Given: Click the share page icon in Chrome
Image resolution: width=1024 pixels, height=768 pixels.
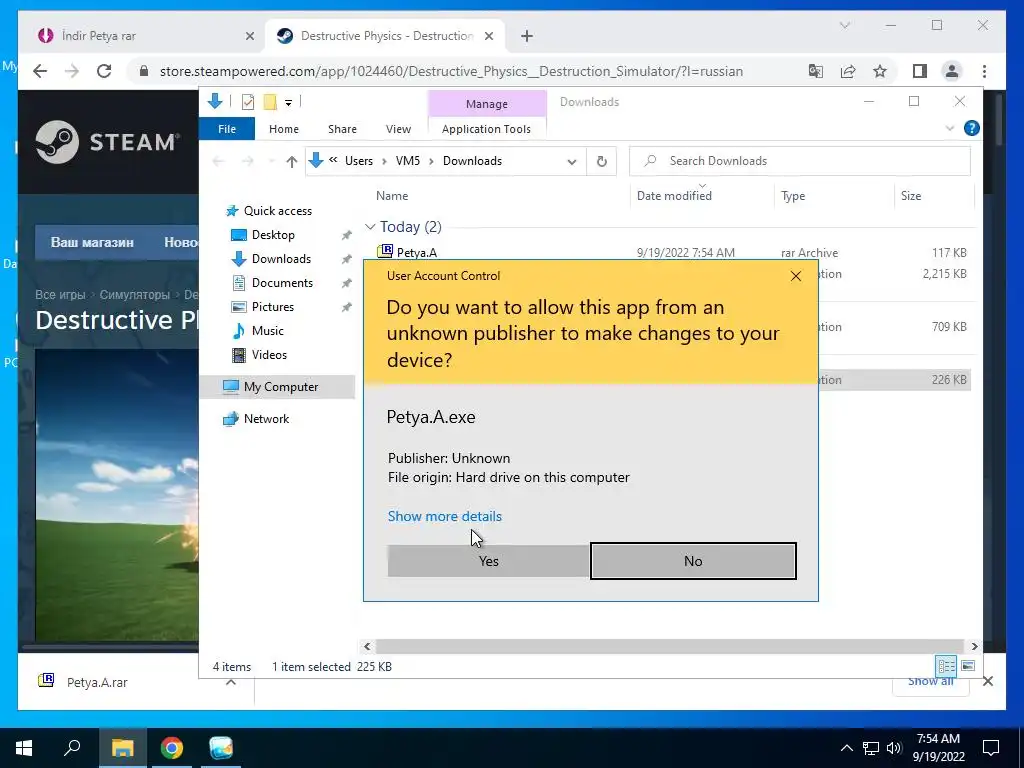Looking at the screenshot, I should tap(848, 71).
